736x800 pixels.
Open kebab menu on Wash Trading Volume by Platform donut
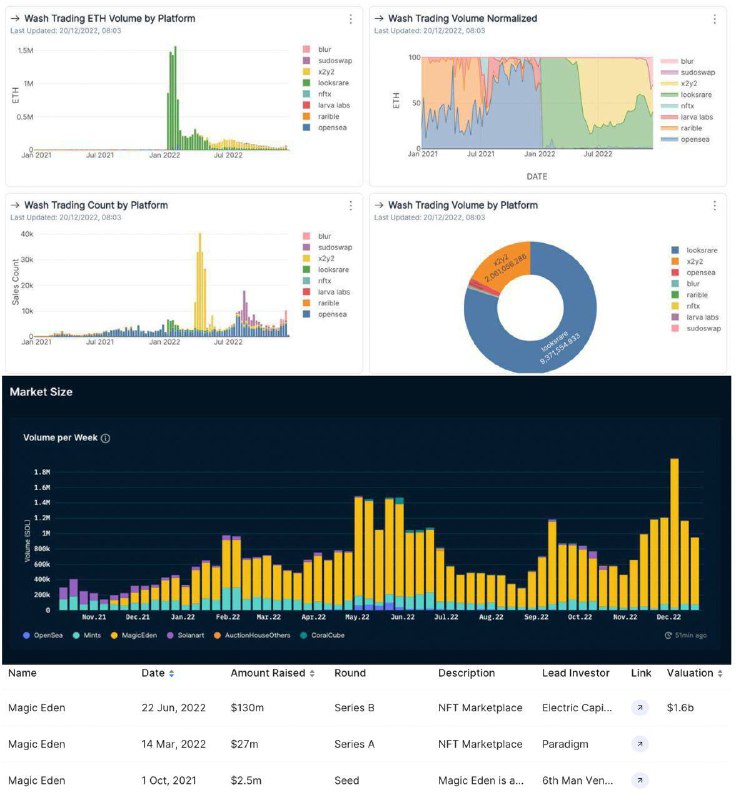[714, 206]
